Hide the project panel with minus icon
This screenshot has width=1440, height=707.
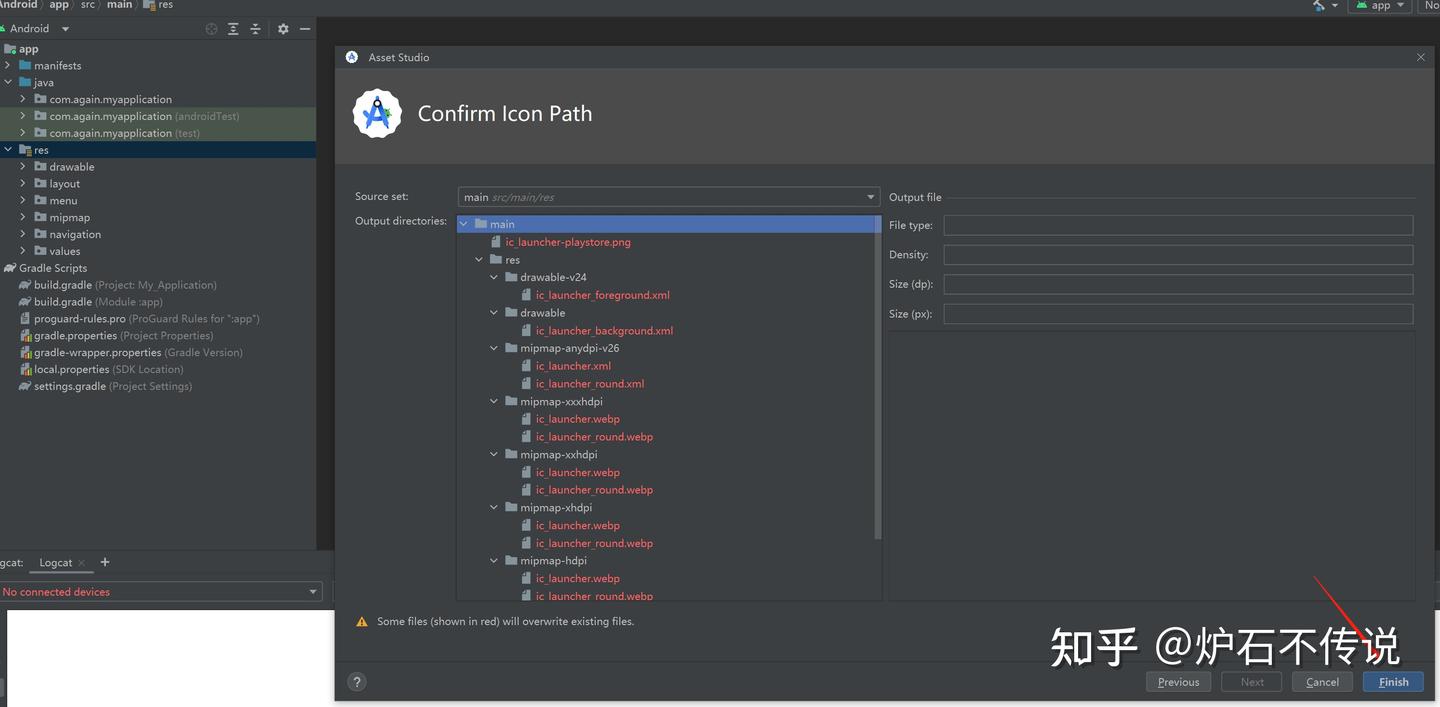tap(305, 29)
